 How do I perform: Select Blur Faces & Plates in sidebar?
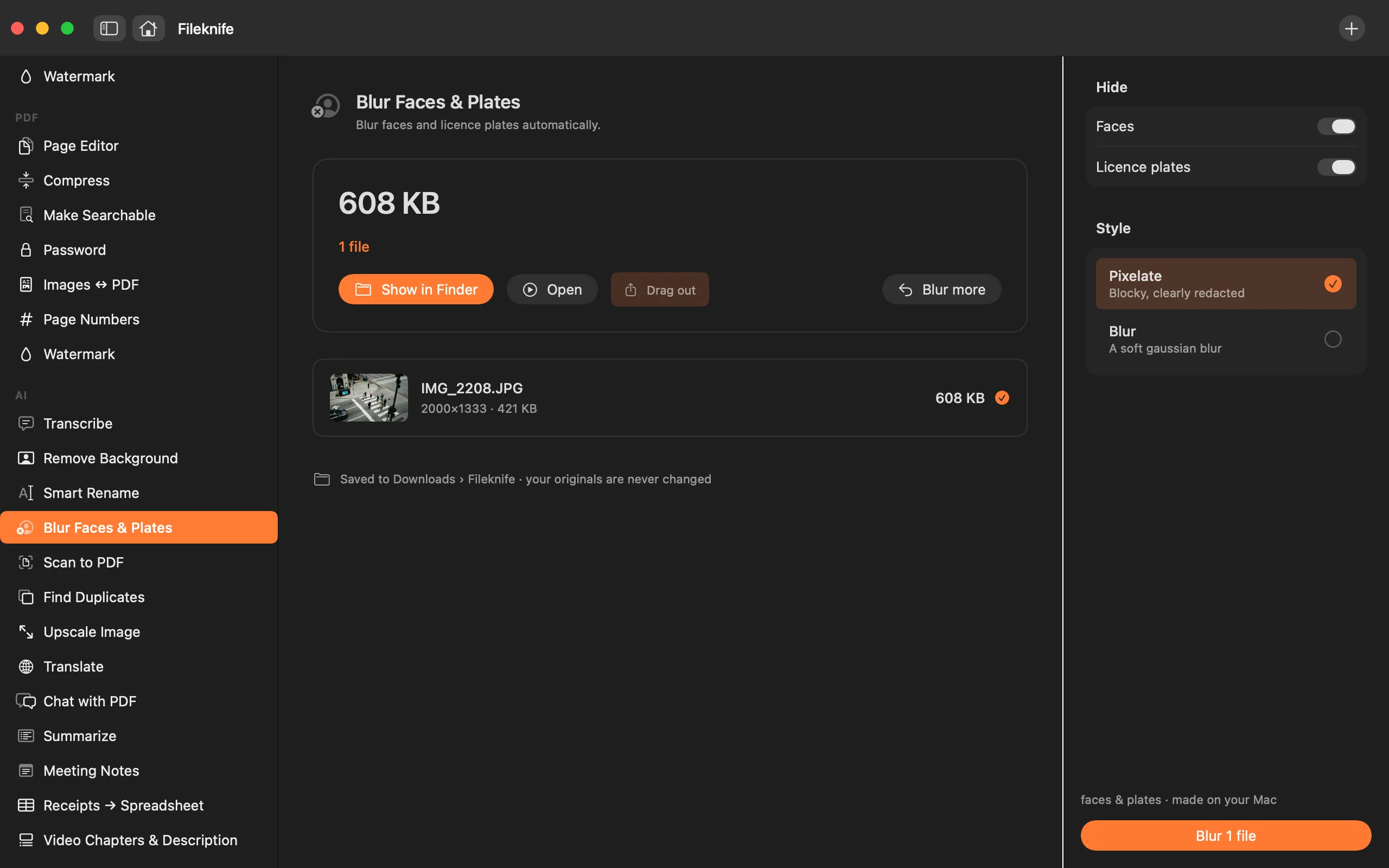point(139,527)
